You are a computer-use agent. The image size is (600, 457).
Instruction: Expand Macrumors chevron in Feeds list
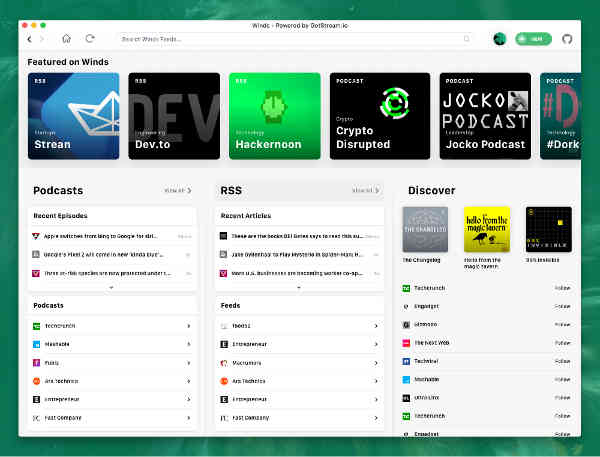click(376, 363)
